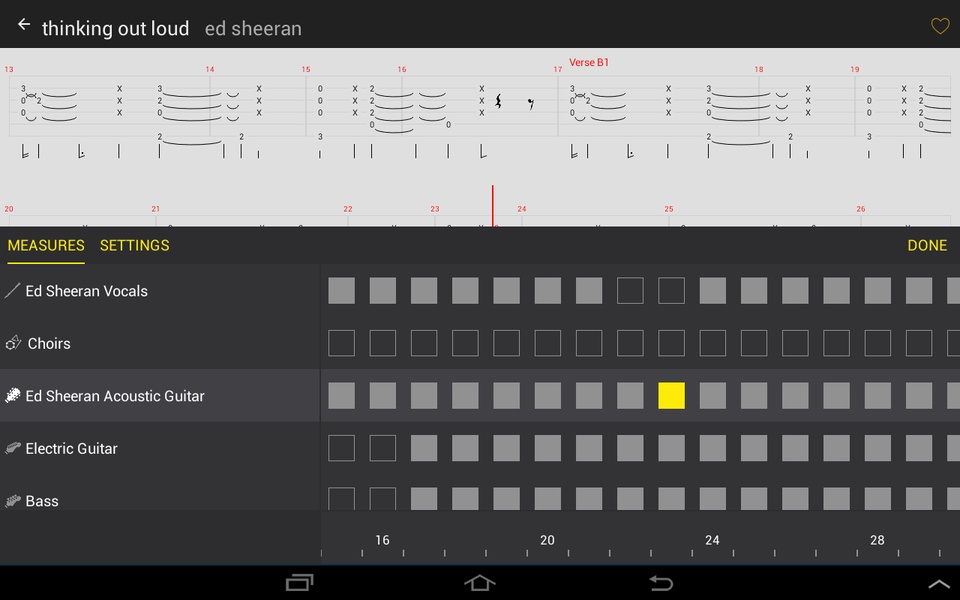Screen dimensions: 960x600
Task: Tap measure number 15 in tab
Action: [x=306, y=69]
